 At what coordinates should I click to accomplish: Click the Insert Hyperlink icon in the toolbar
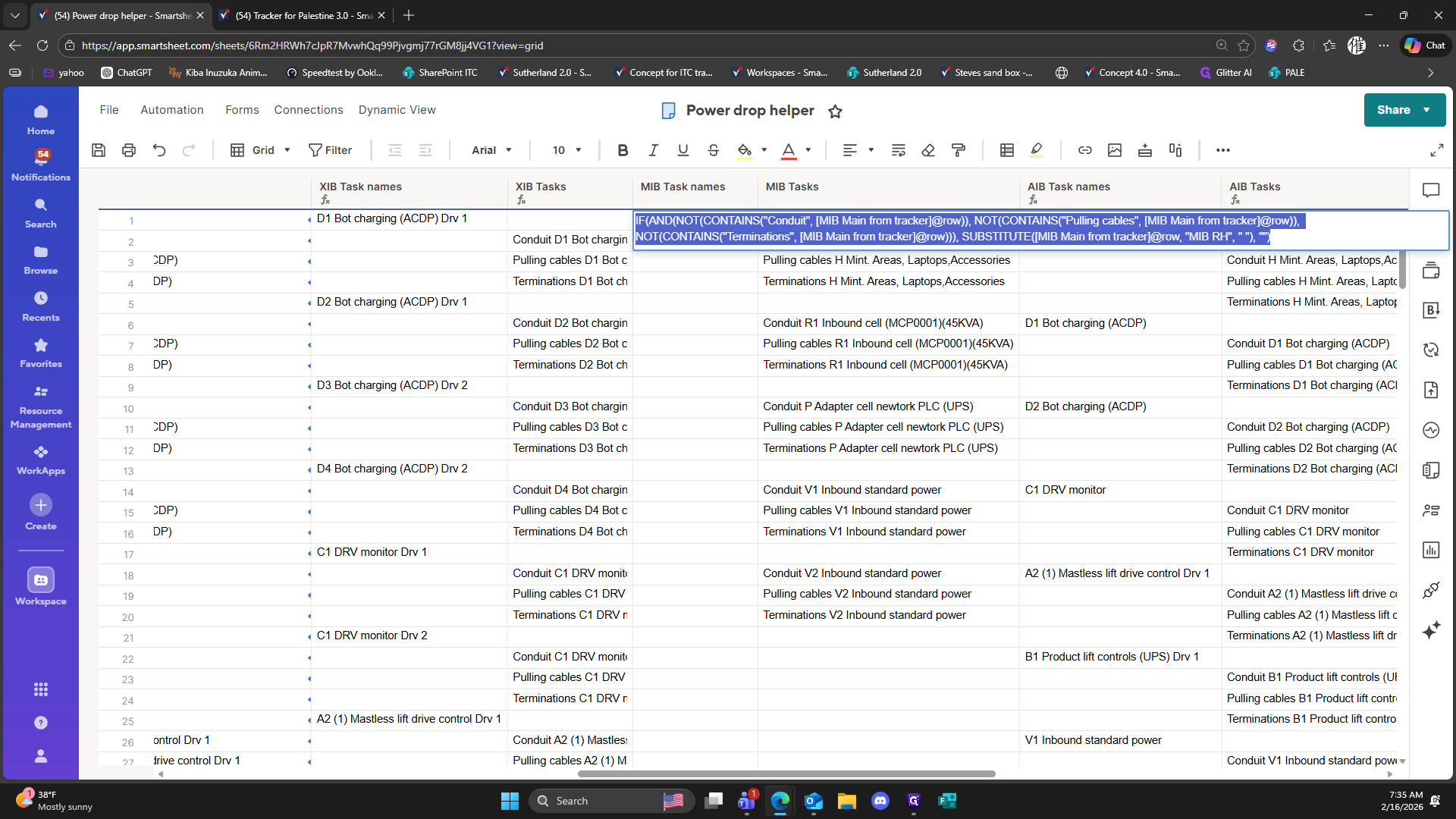1085,150
